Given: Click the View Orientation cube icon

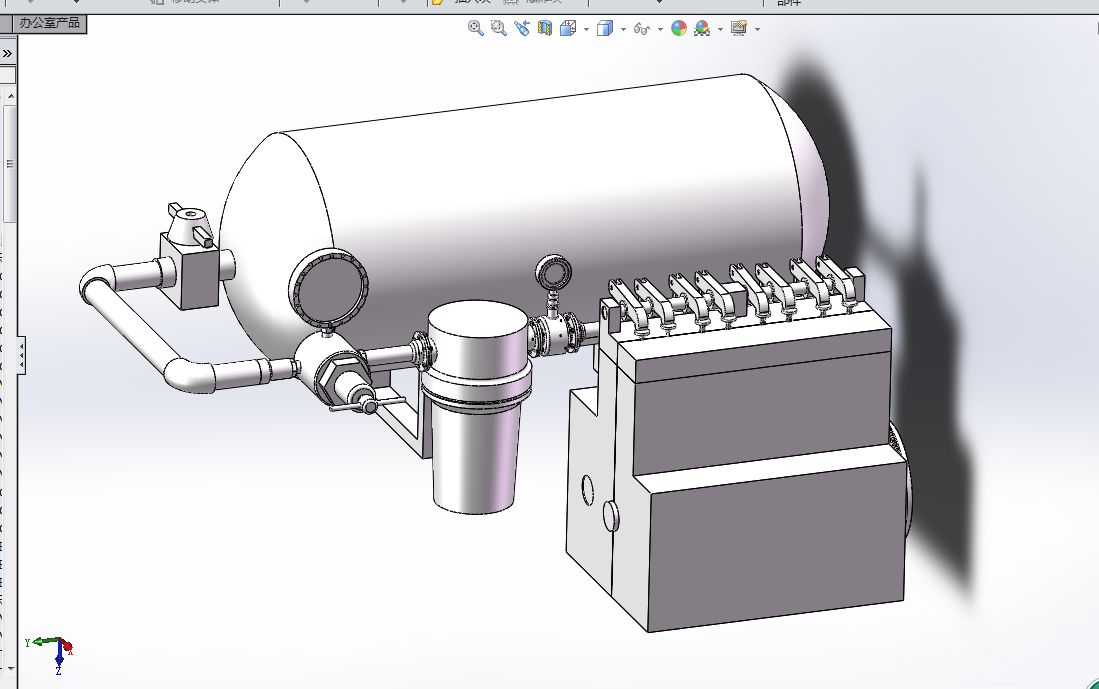Looking at the screenshot, I should (x=567, y=29).
